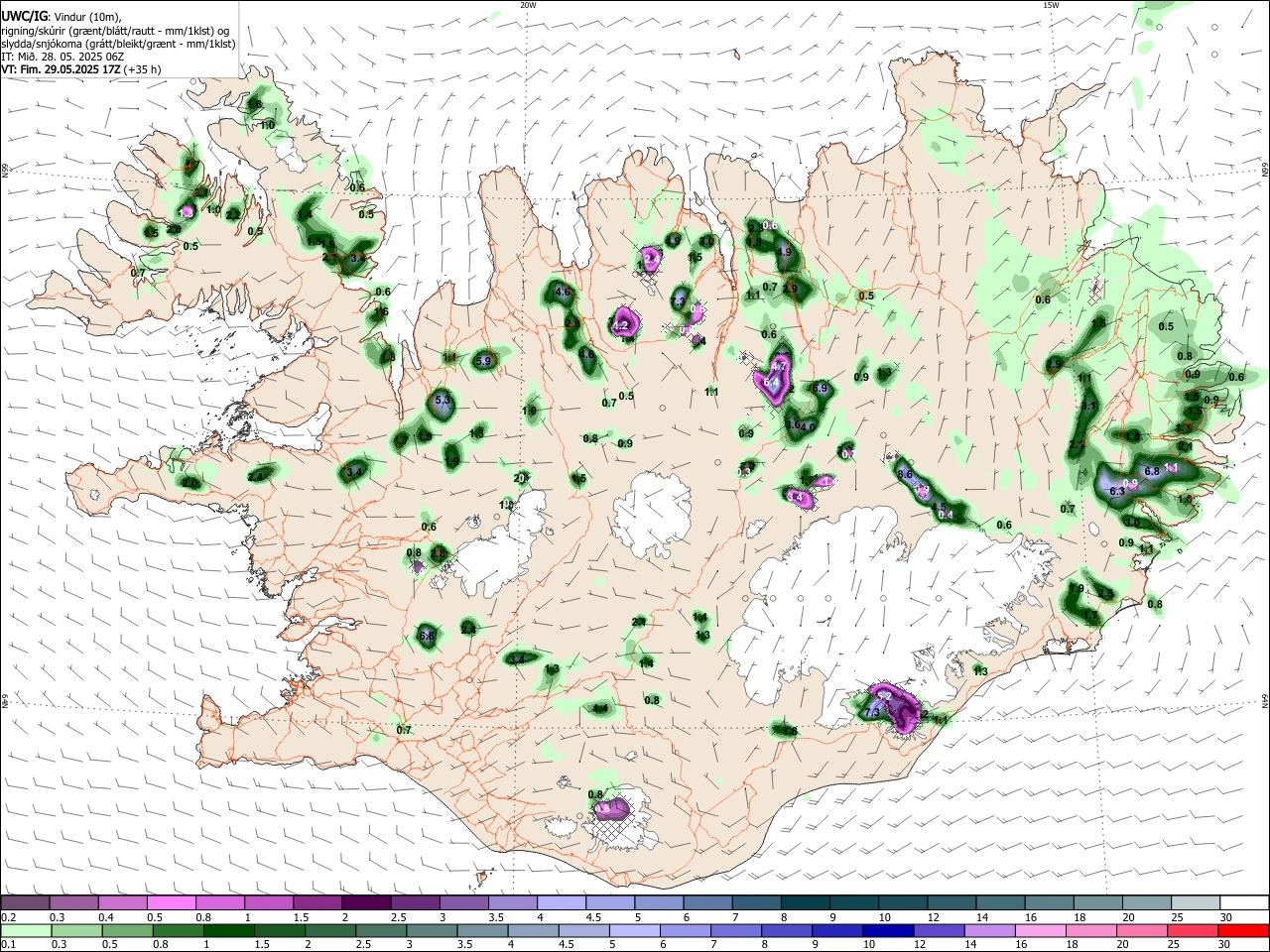Pick the darkest purple swatch labeled 2 in snow scale
Viewport: 1270px width, 952px height.
point(365,903)
